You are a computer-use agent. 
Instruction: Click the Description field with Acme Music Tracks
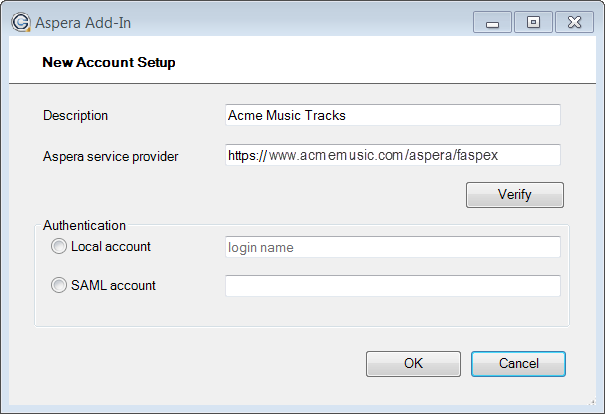pyautogui.click(x=393, y=115)
